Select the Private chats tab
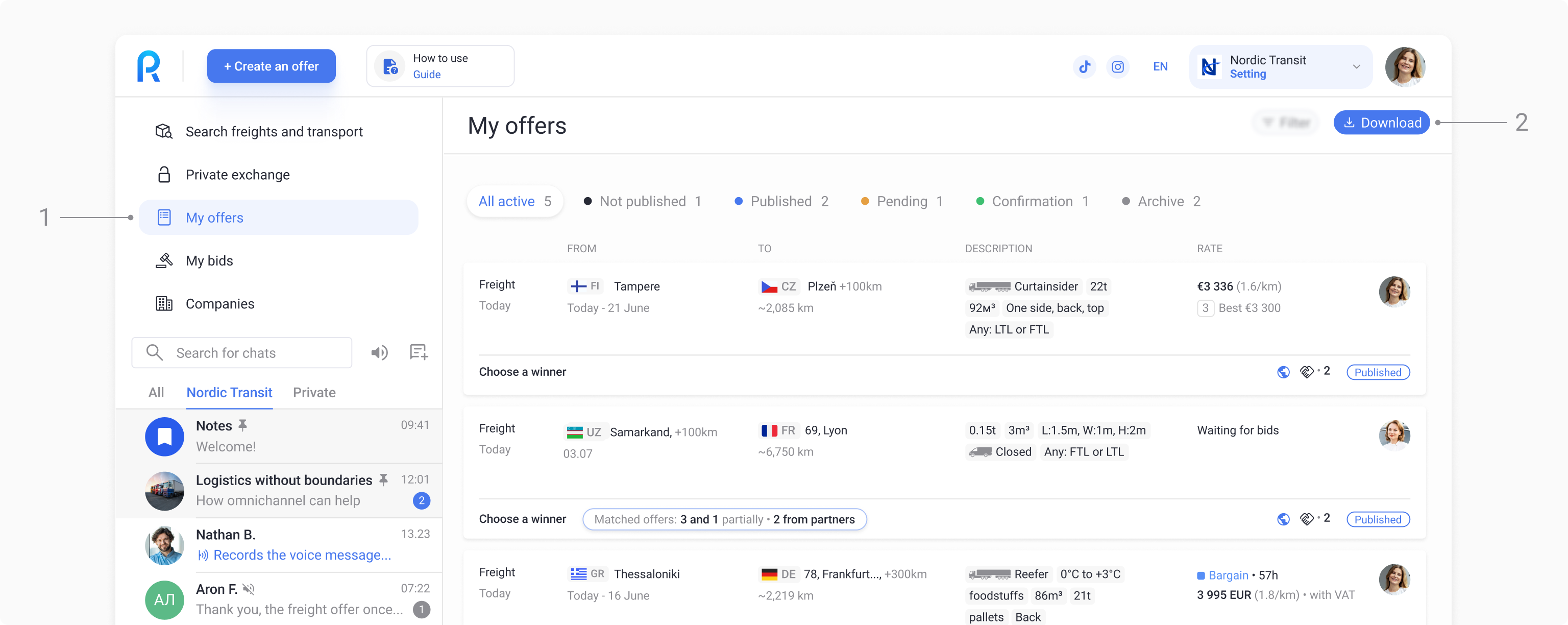1568x625 pixels. click(314, 392)
